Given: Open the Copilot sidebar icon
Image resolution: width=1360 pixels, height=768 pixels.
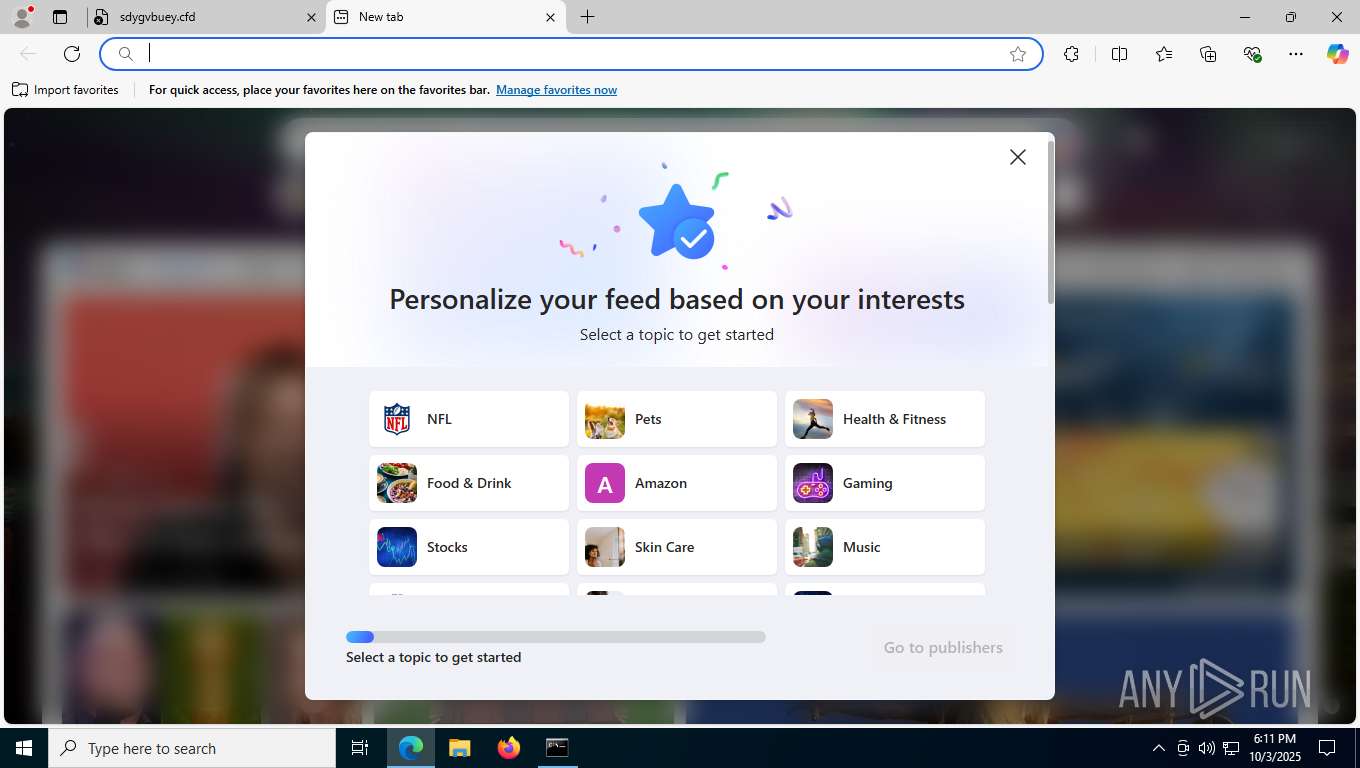Looking at the screenshot, I should pyautogui.click(x=1337, y=54).
